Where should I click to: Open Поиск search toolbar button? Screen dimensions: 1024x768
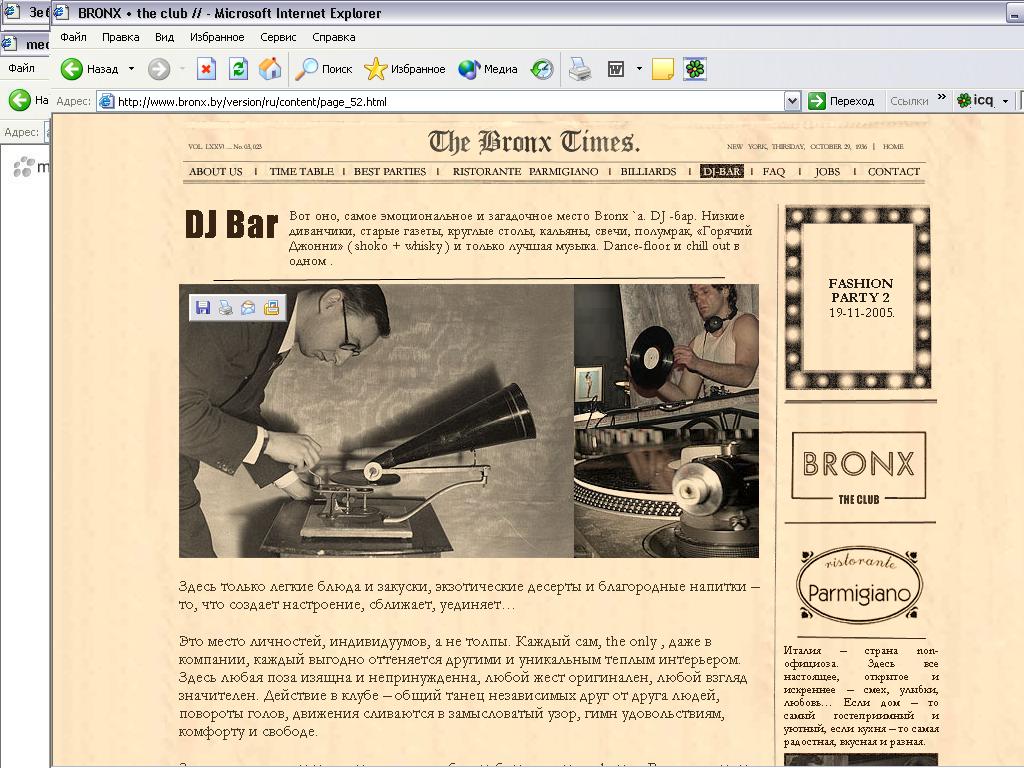pos(323,69)
